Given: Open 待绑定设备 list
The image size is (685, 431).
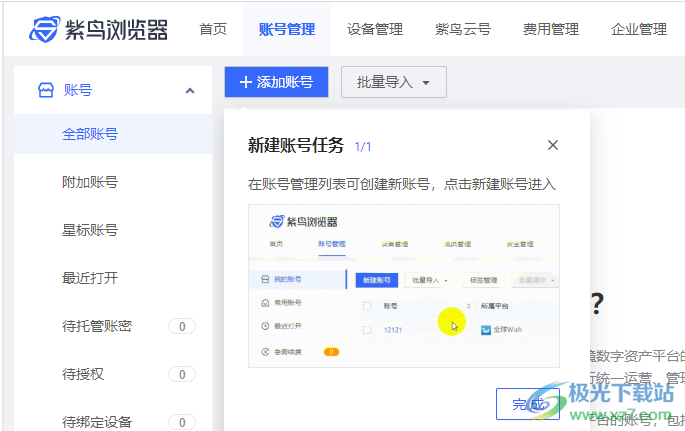Looking at the screenshot, I should tap(97, 422).
